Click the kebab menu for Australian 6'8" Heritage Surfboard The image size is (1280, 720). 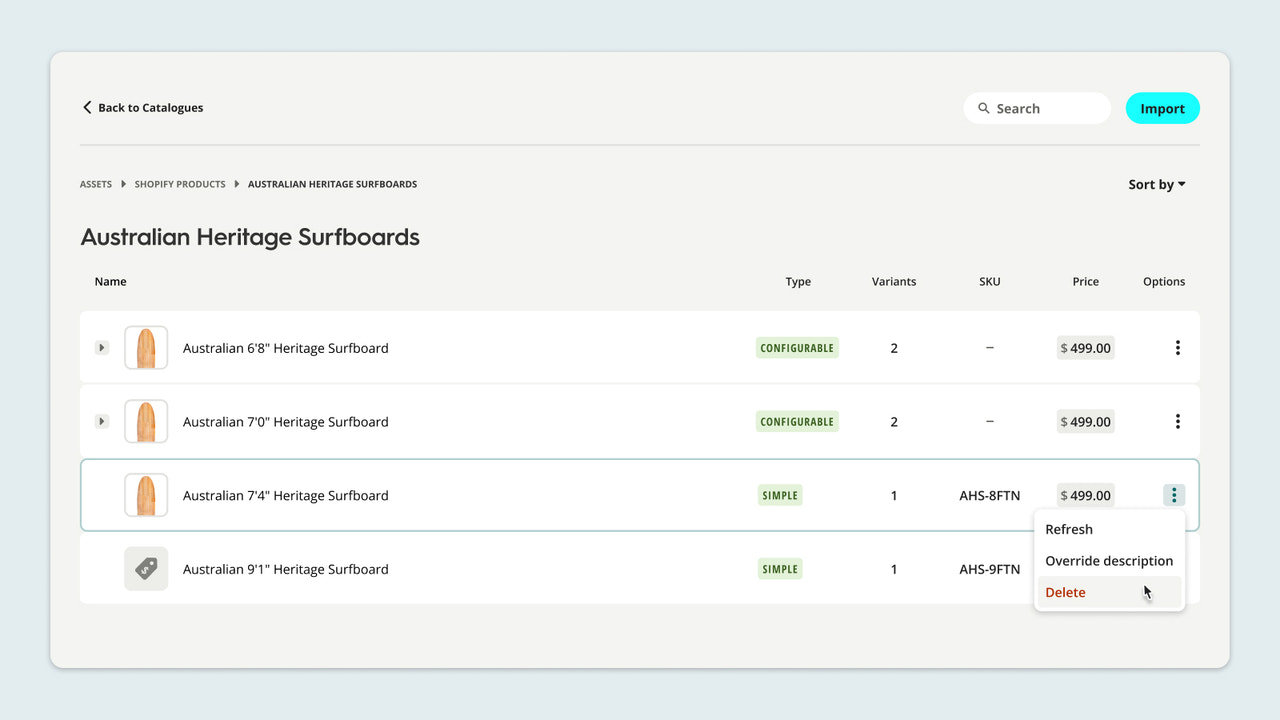[1177, 347]
